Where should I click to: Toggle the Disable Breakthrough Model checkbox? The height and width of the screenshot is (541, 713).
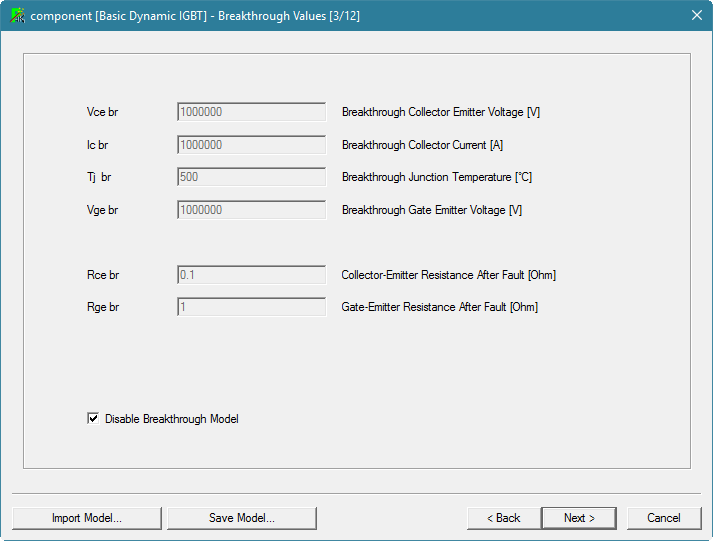(94, 419)
